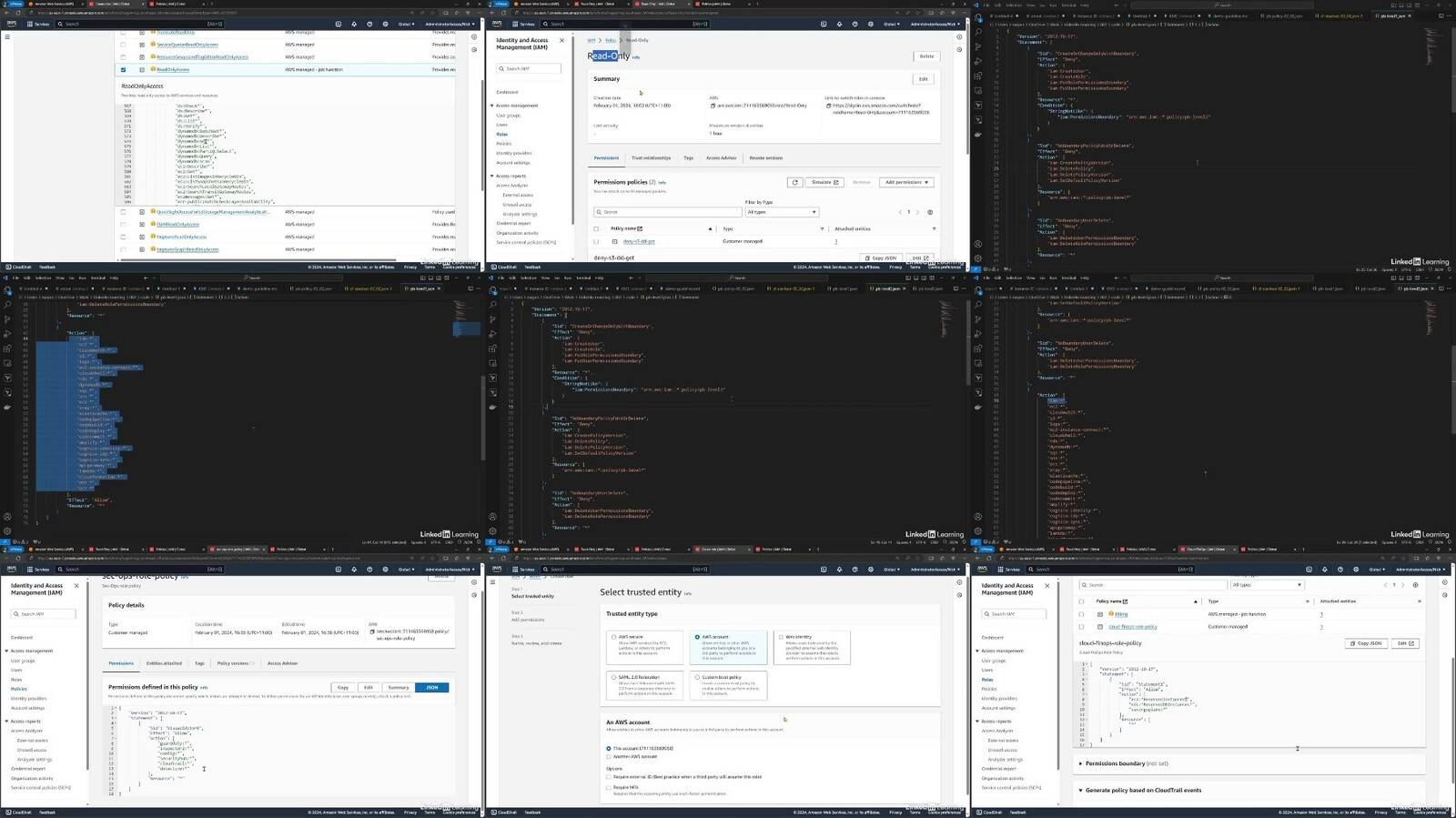Check the ServiceQuotasReadOnlyAccess policy checkbox
The width and height of the screenshot is (1456, 818).
click(x=123, y=45)
